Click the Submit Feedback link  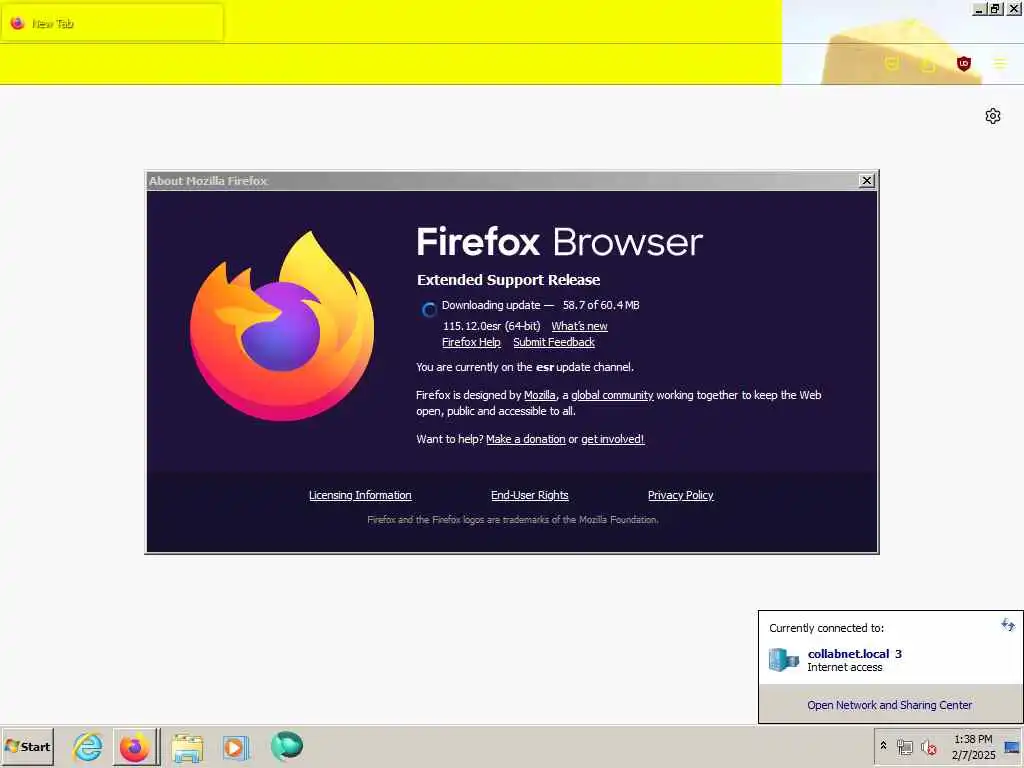[x=554, y=342]
